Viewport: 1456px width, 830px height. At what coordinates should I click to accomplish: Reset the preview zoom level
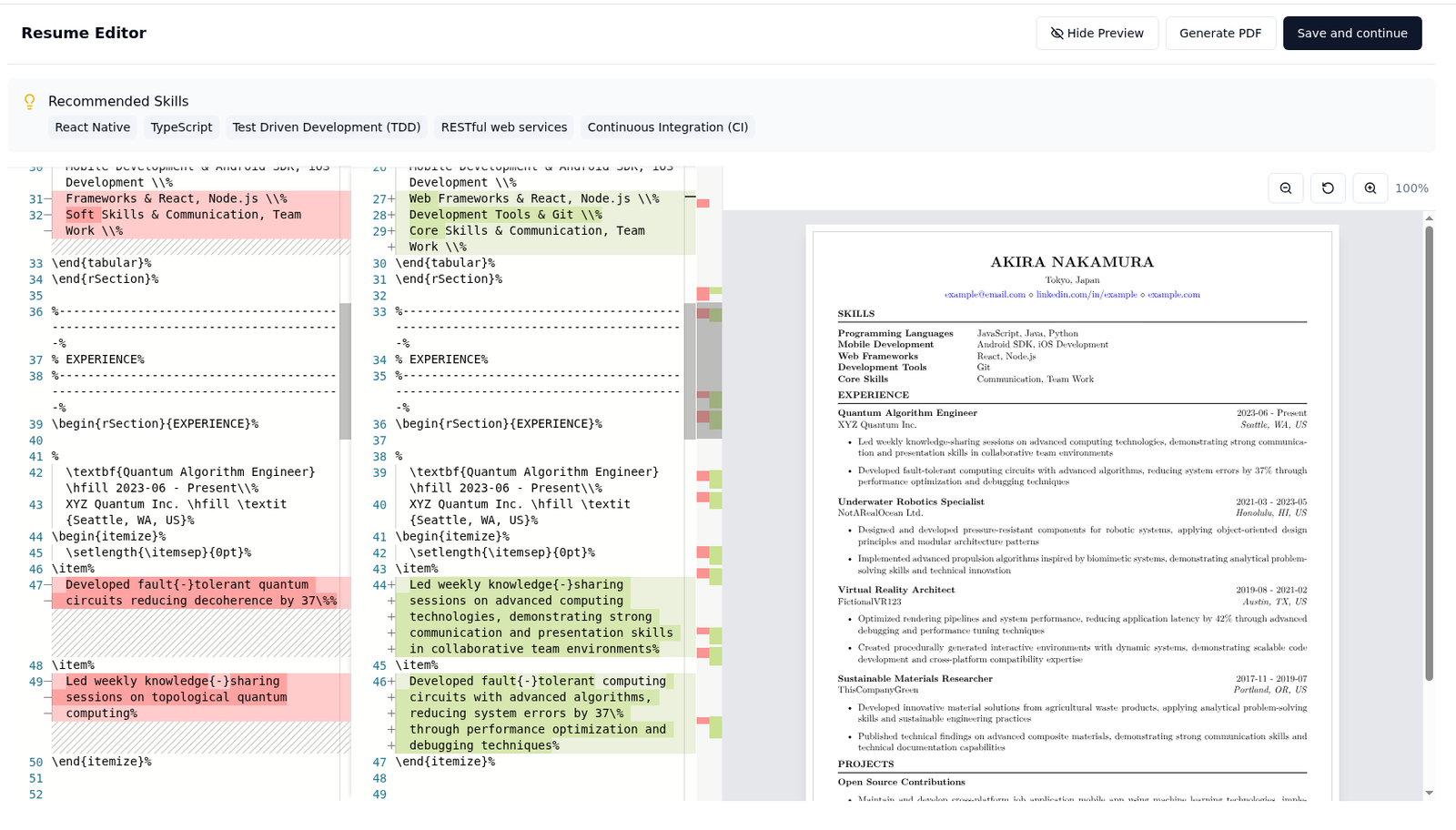tap(1328, 188)
